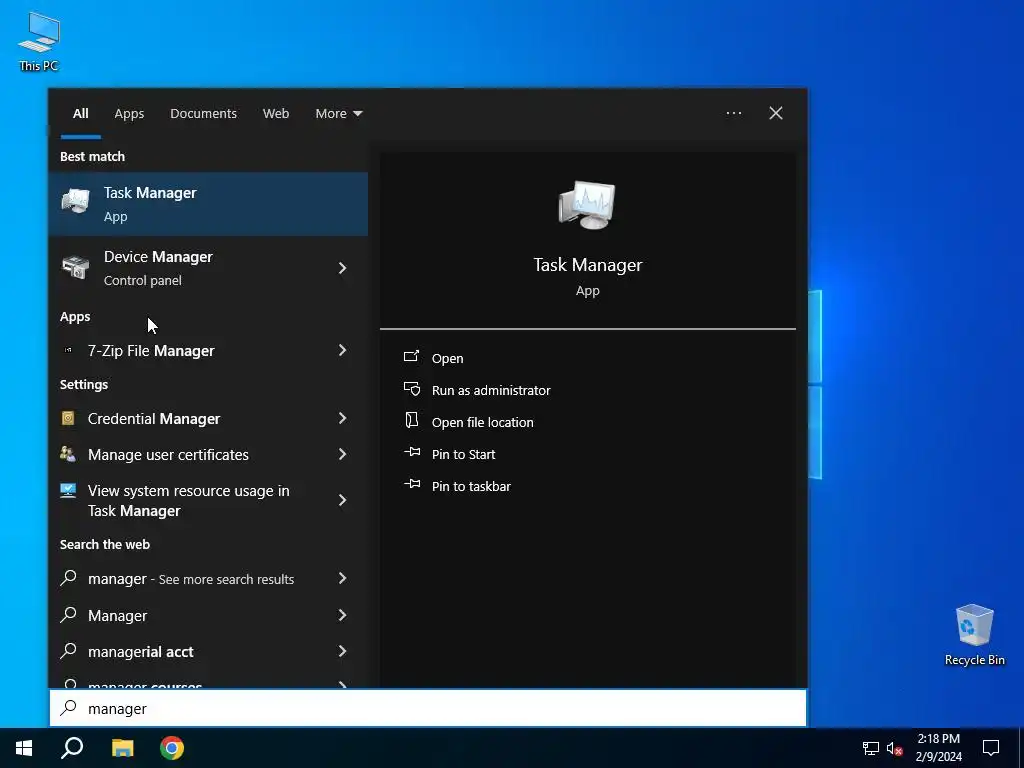Close the search panel with X
The height and width of the screenshot is (768, 1024).
(x=776, y=113)
